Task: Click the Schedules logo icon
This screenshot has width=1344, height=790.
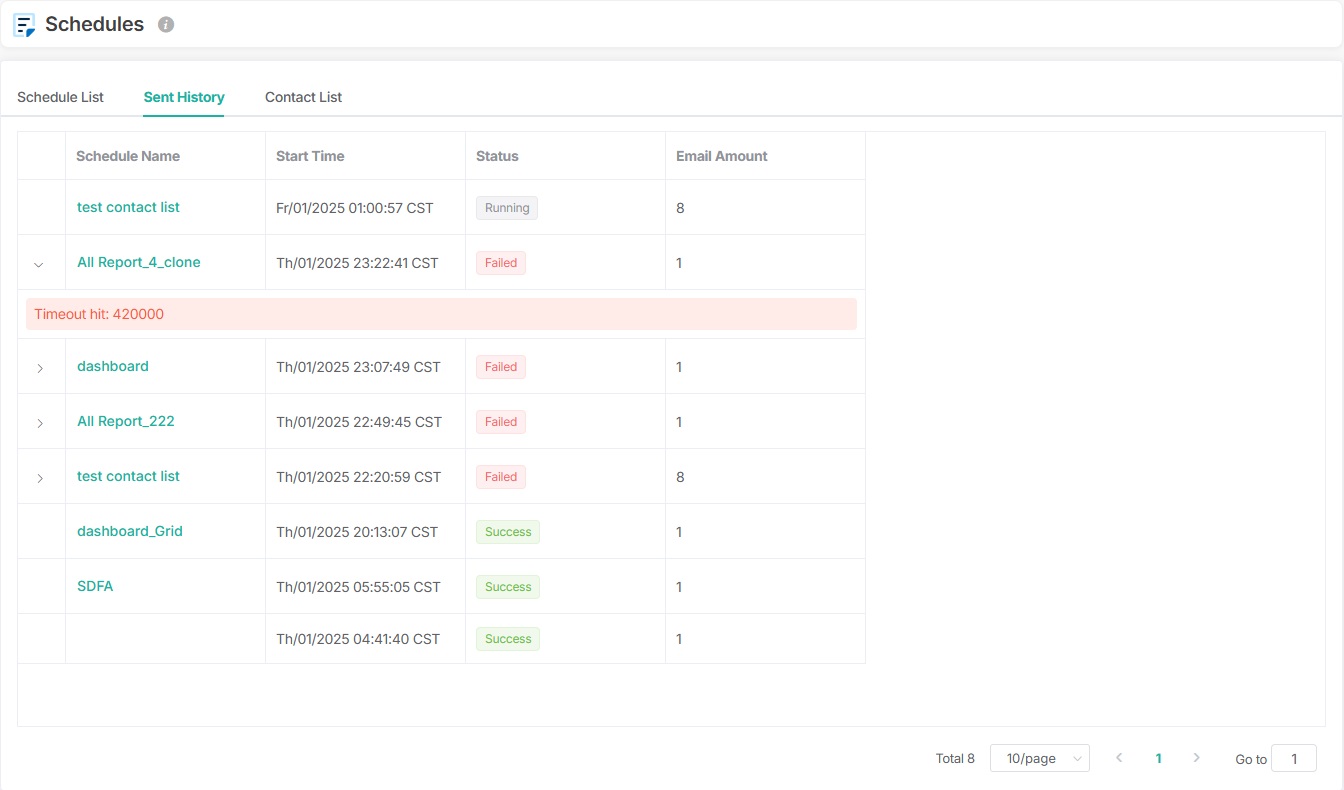Action: (x=24, y=25)
